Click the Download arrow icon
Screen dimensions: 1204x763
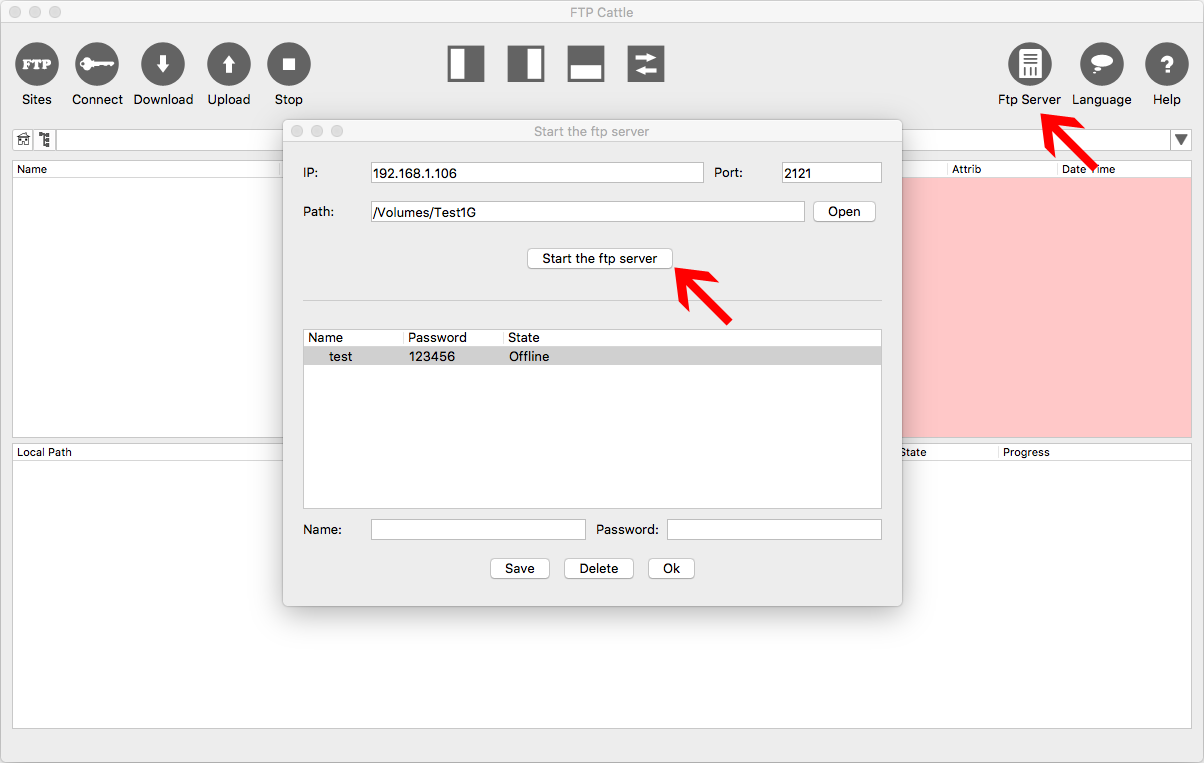[x=163, y=64]
